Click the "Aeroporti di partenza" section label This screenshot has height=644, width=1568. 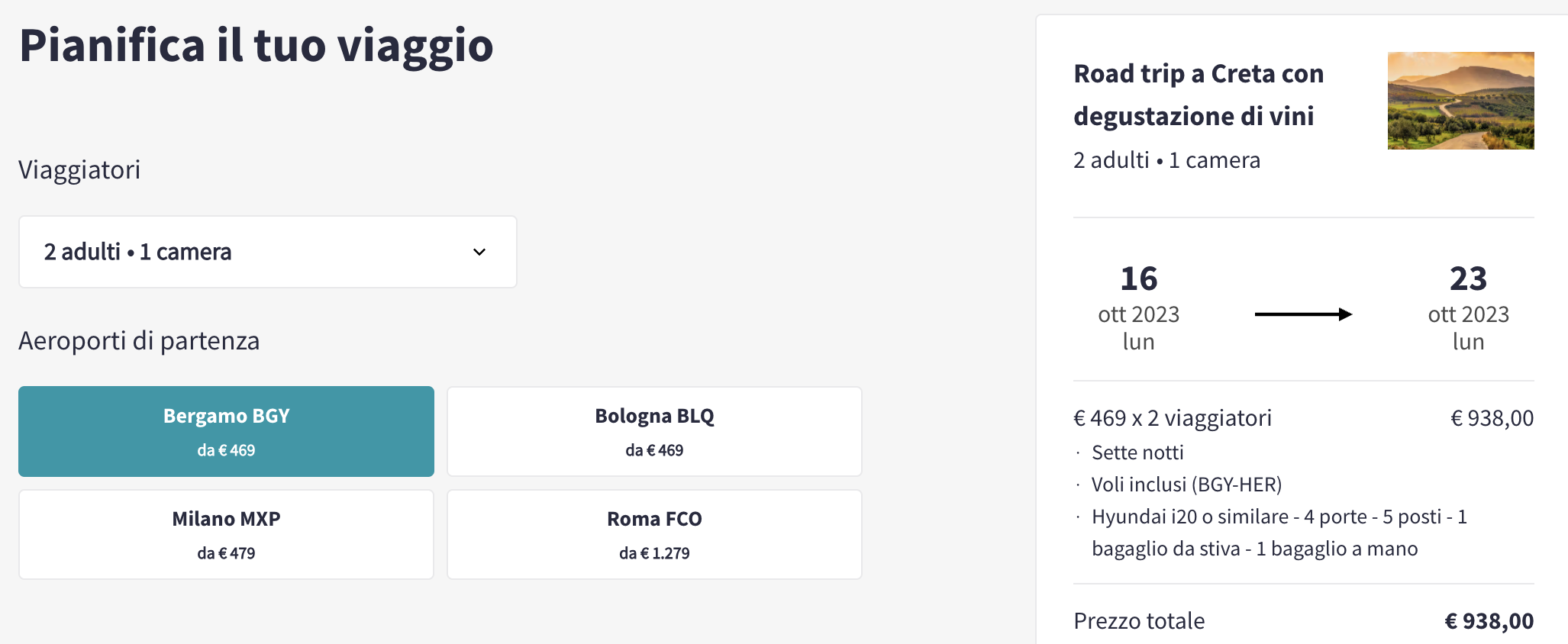pos(139,340)
